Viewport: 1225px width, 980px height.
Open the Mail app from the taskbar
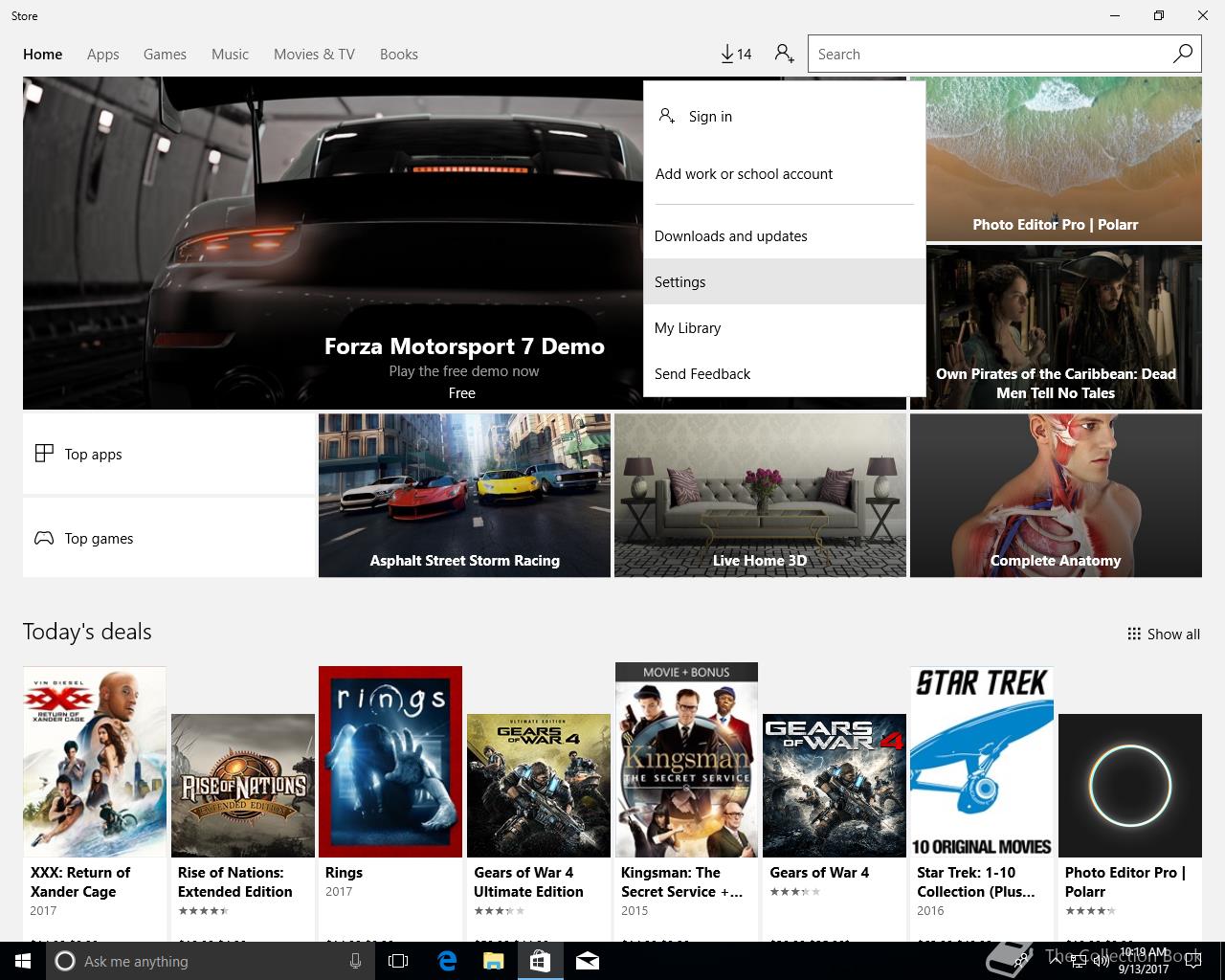pyautogui.click(x=588, y=961)
